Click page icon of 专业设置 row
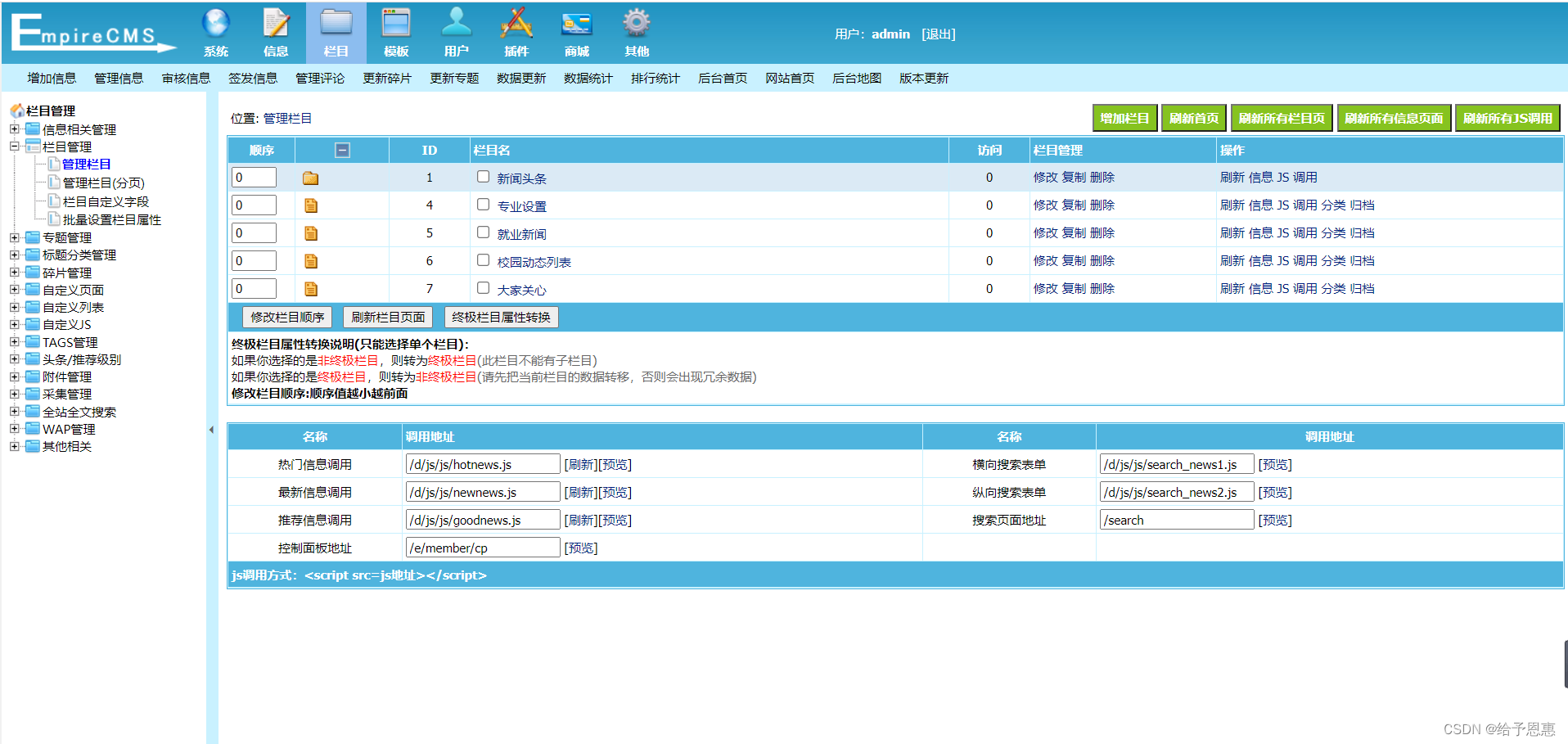 click(x=311, y=206)
